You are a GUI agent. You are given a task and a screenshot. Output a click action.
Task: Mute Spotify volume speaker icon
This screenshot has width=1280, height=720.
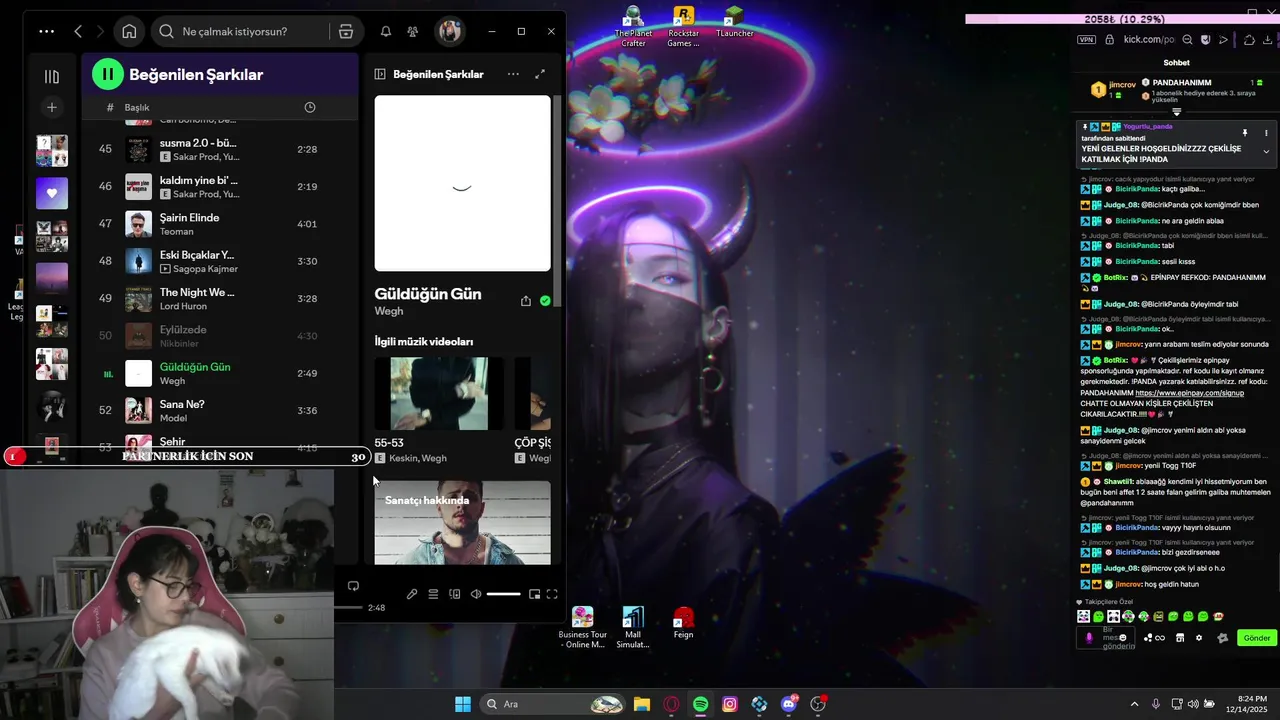pos(476,594)
